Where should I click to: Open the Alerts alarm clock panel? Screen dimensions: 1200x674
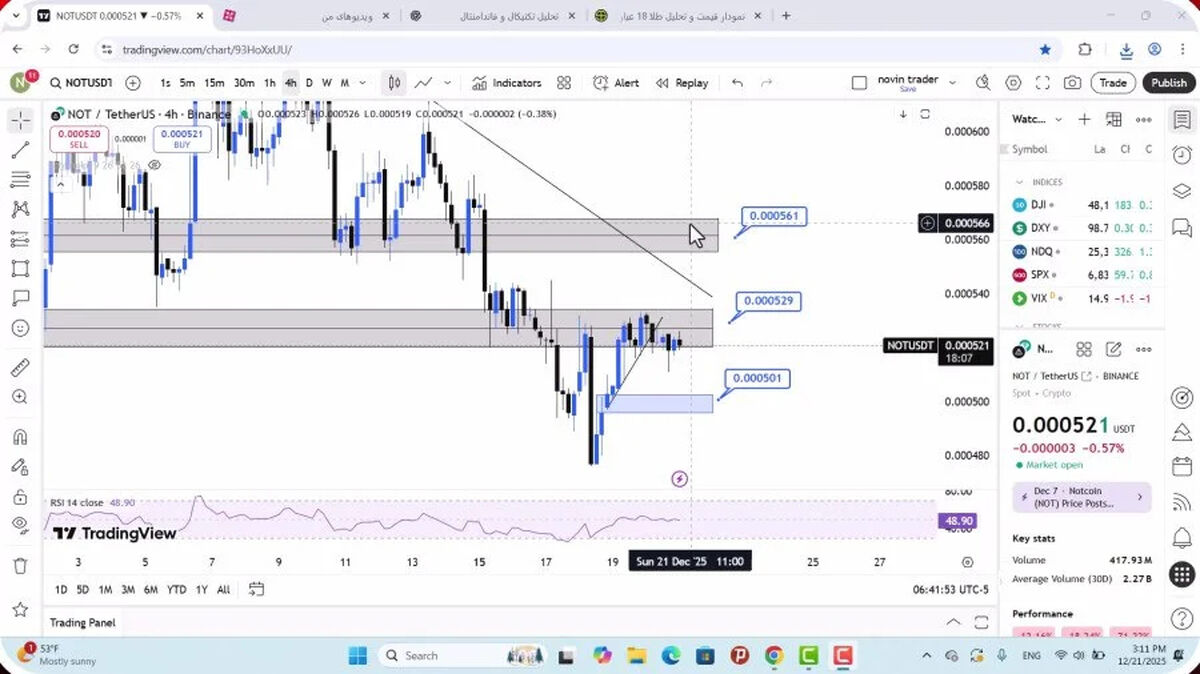tap(1182, 155)
